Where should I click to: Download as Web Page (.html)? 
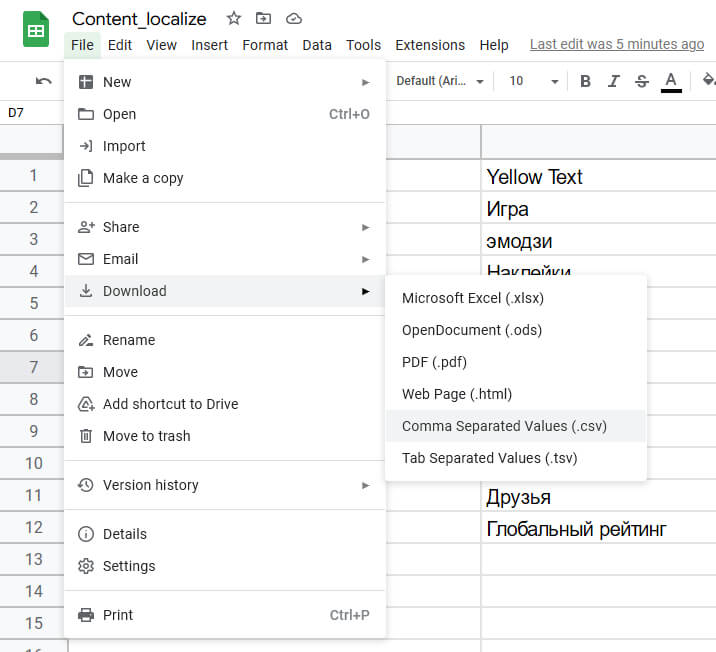(x=516, y=394)
